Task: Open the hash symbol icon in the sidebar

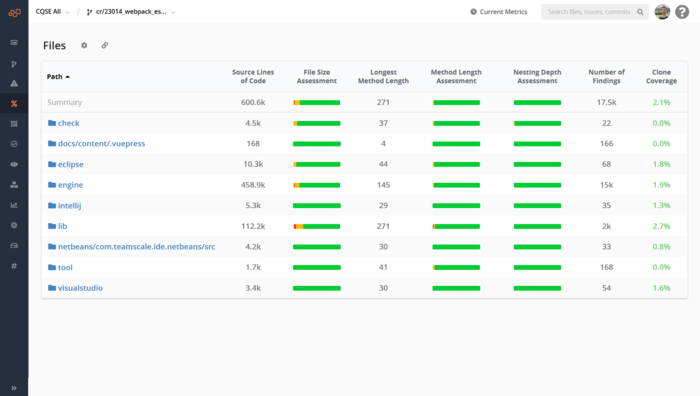Action: (14, 266)
